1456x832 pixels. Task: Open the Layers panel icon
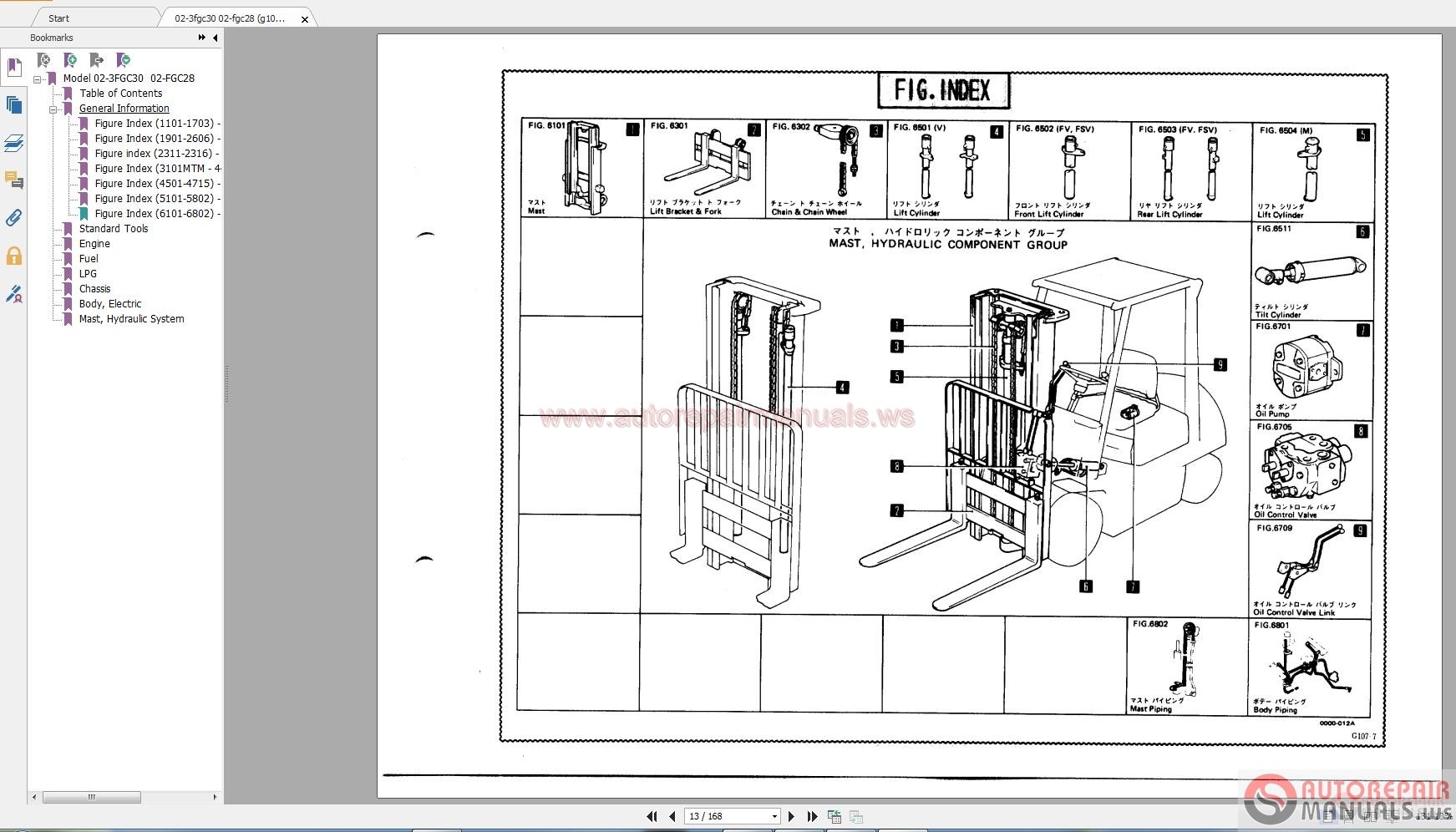coord(14,144)
